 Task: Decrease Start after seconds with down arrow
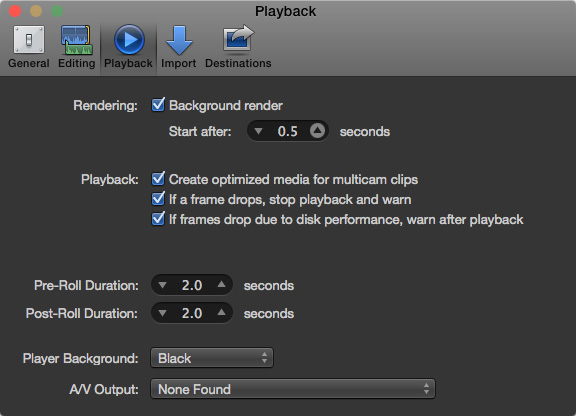258,131
